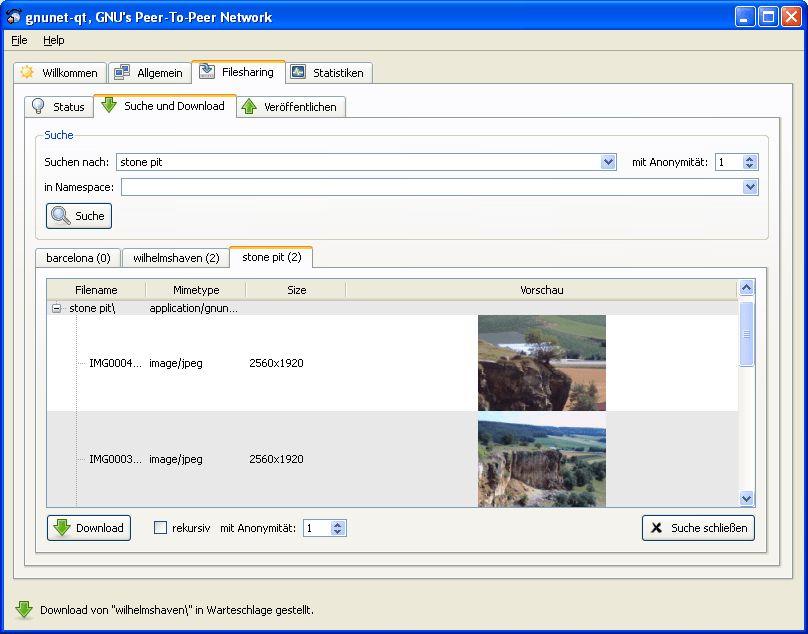Click the green download arrow in status bar
The height and width of the screenshot is (634, 808).
(x=24, y=609)
